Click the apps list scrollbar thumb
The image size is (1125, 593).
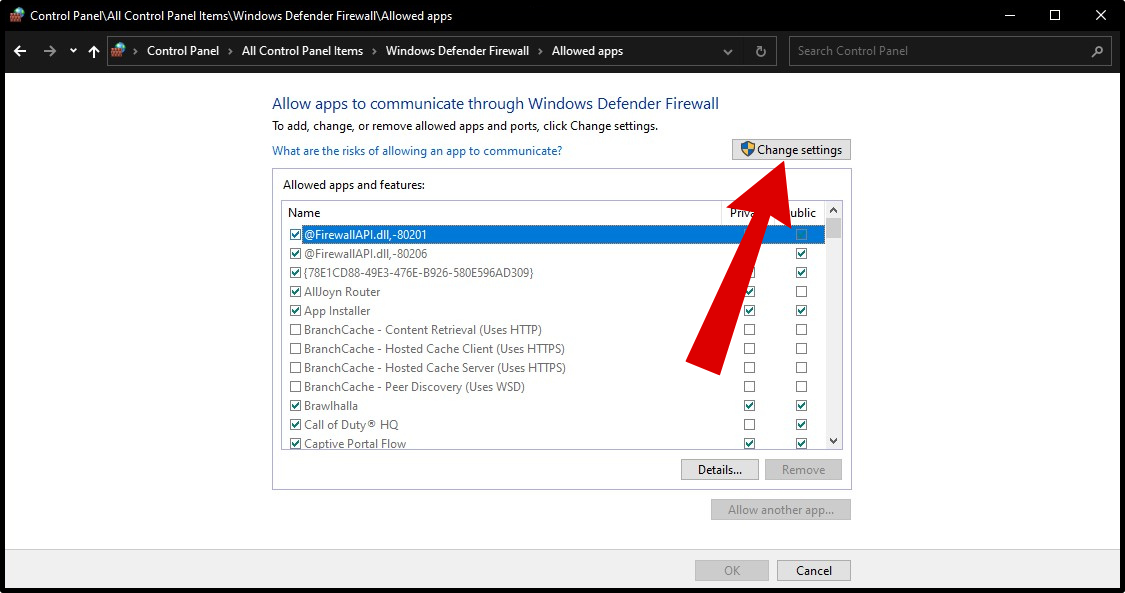click(833, 228)
